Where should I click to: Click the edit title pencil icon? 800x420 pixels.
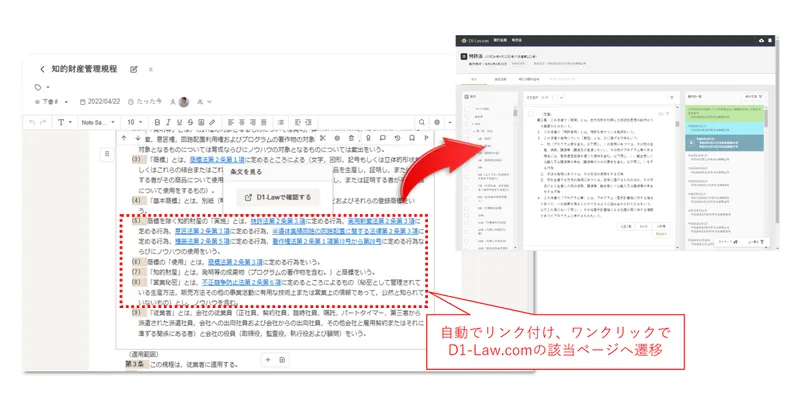(134, 69)
